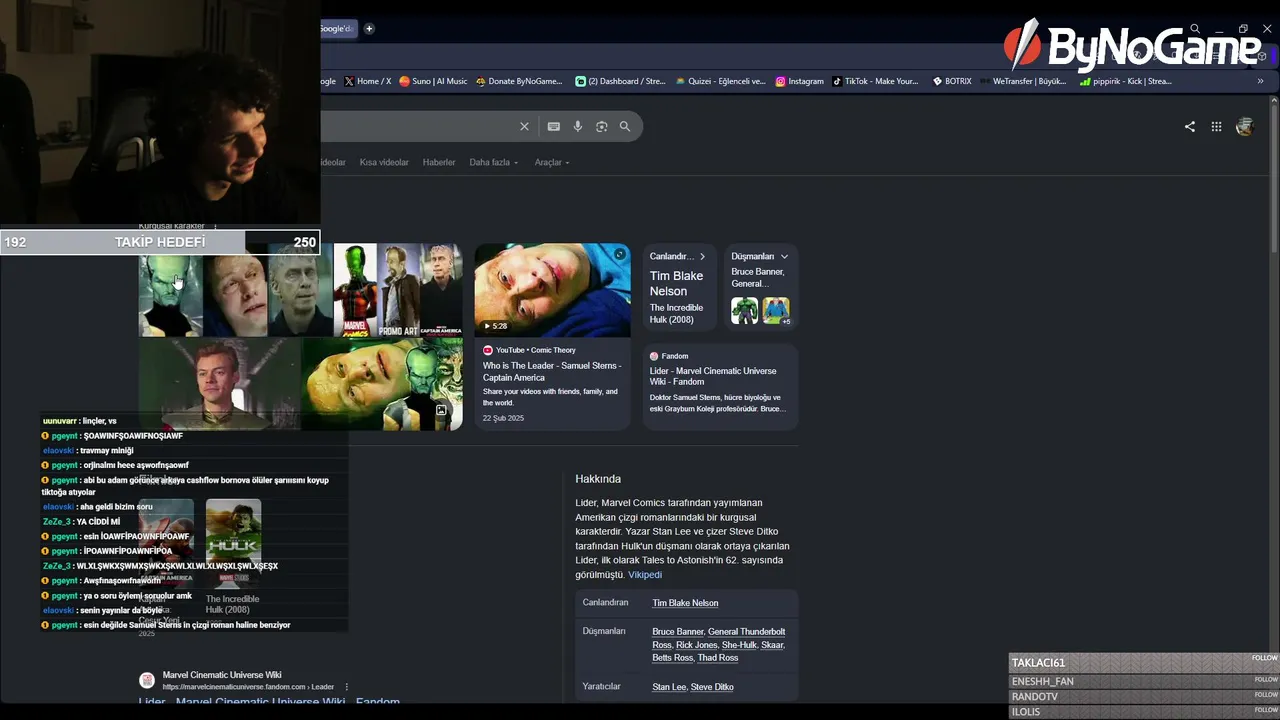Open the PROMO ART image thumbnail
The width and height of the screenshot is (1280, 720).
pos(399,290)
